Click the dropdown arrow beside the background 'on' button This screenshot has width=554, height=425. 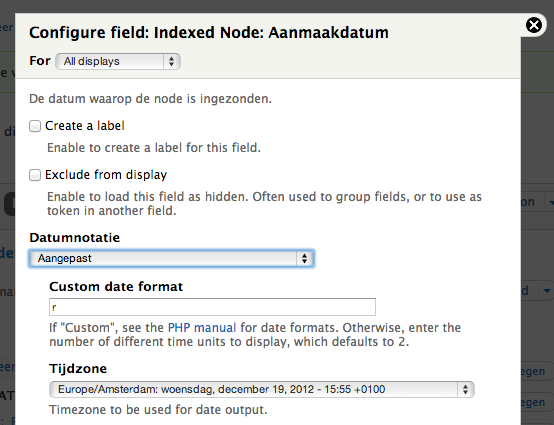click(550, 202)
